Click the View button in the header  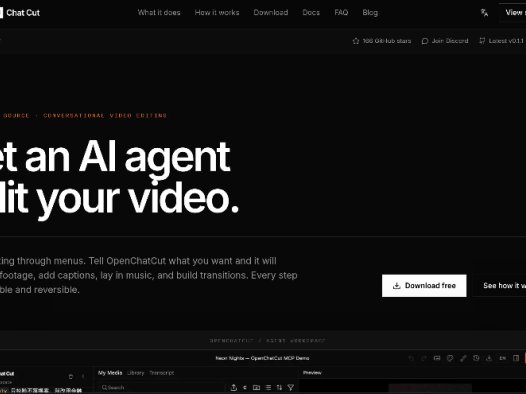pyautogui.click(x=513, y=13)
